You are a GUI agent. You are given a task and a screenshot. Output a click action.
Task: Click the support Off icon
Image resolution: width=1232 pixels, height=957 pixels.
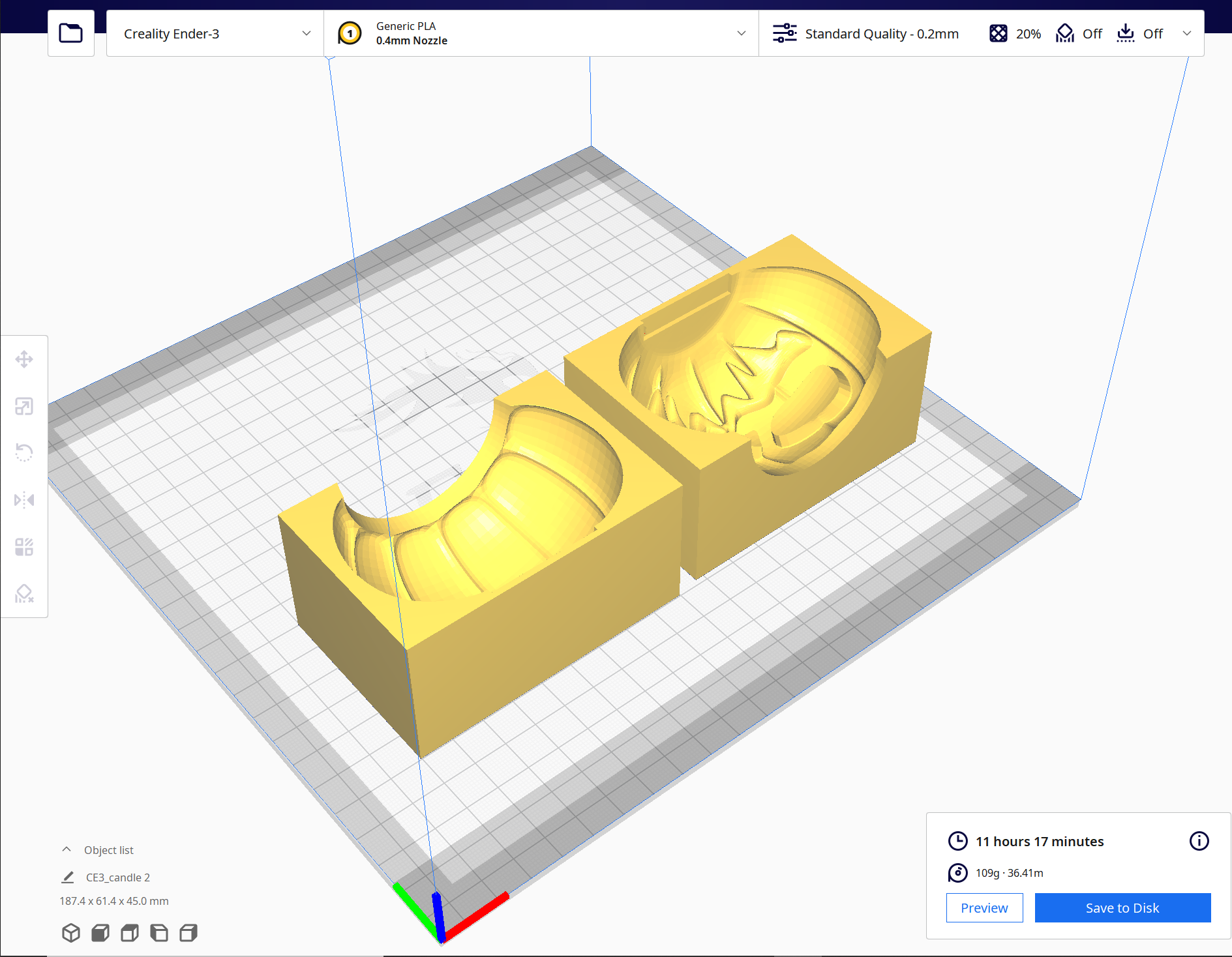(x=1065, y=33)
